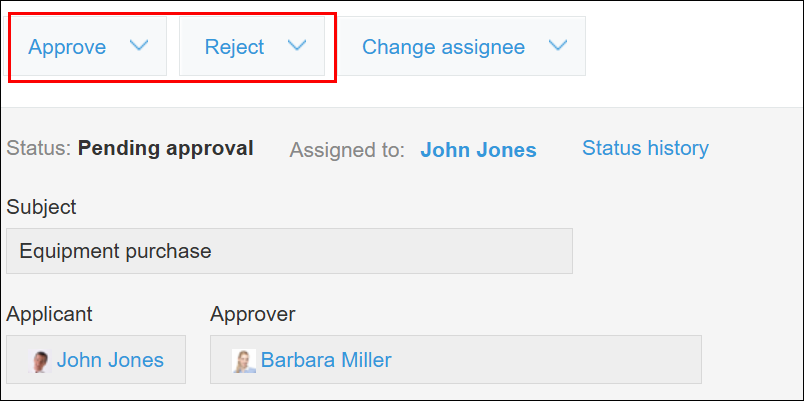The image size is (804, 401).
Task: Click Barbara Miller's avatar icon
Action: pos(243,361)
